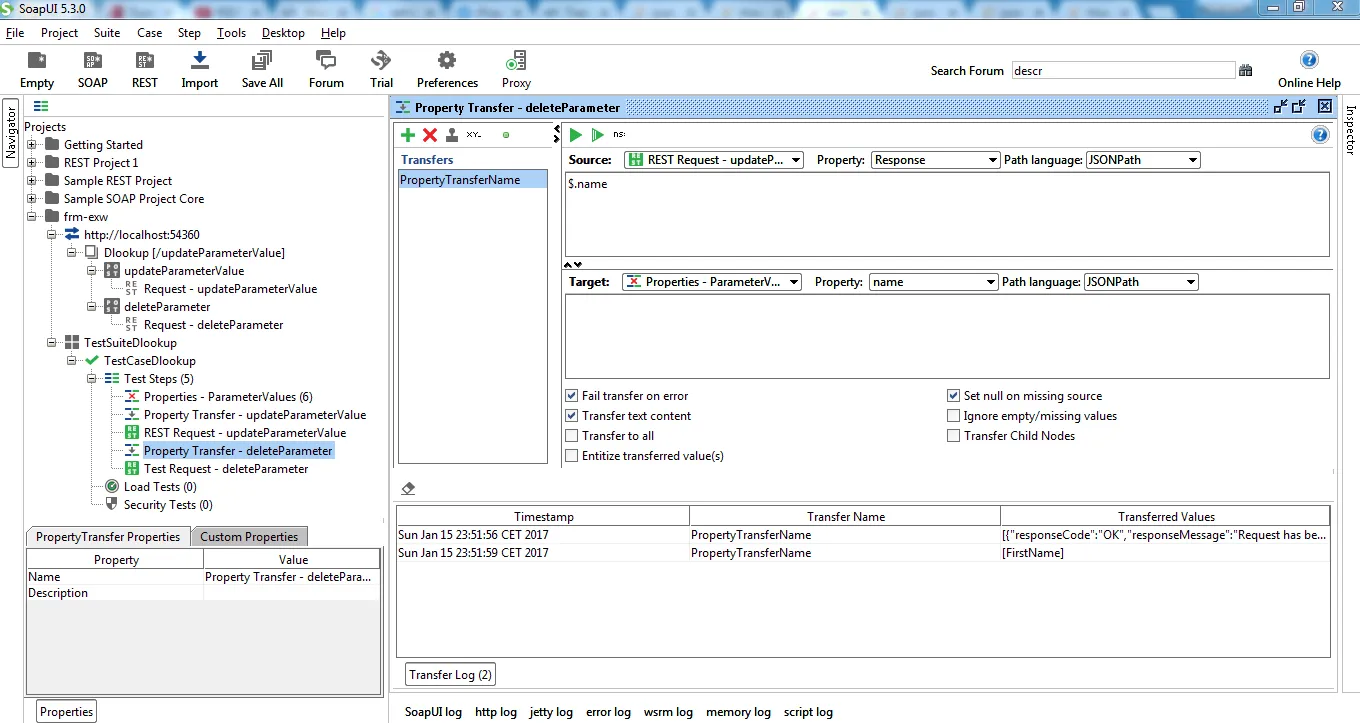Screen dimensions: 1360x723
Task: Open the Source step dropdown
Action: pos(714,160)
